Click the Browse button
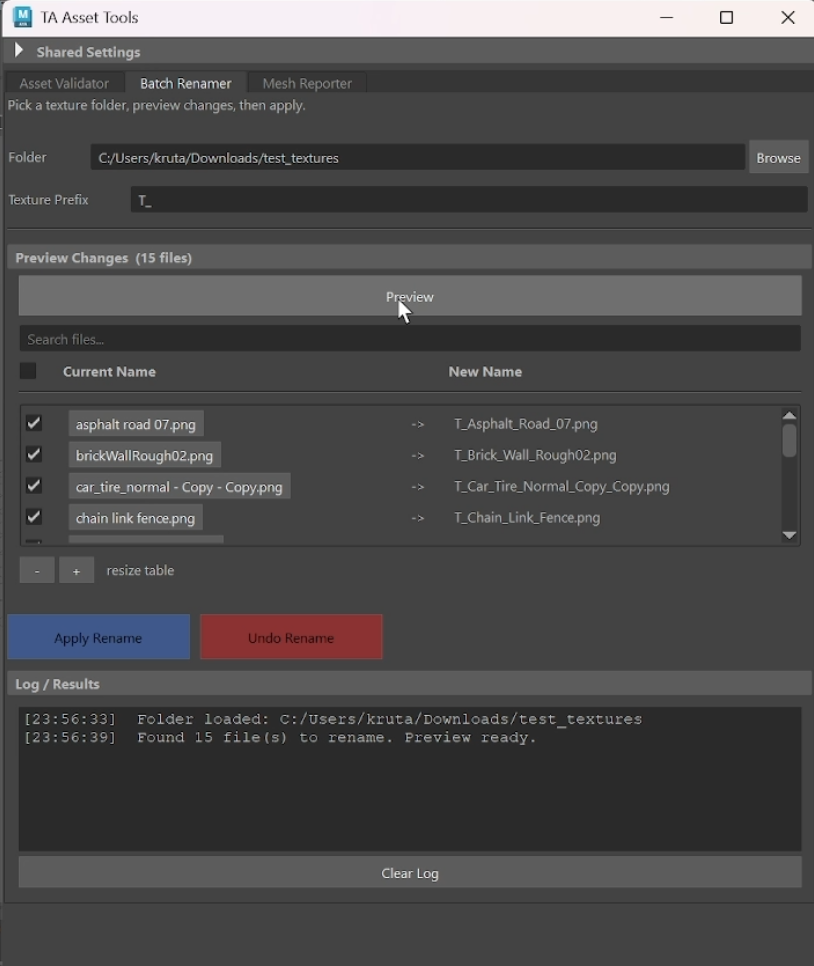The height and width of the screenshot is (966, 814). point(778,158)
